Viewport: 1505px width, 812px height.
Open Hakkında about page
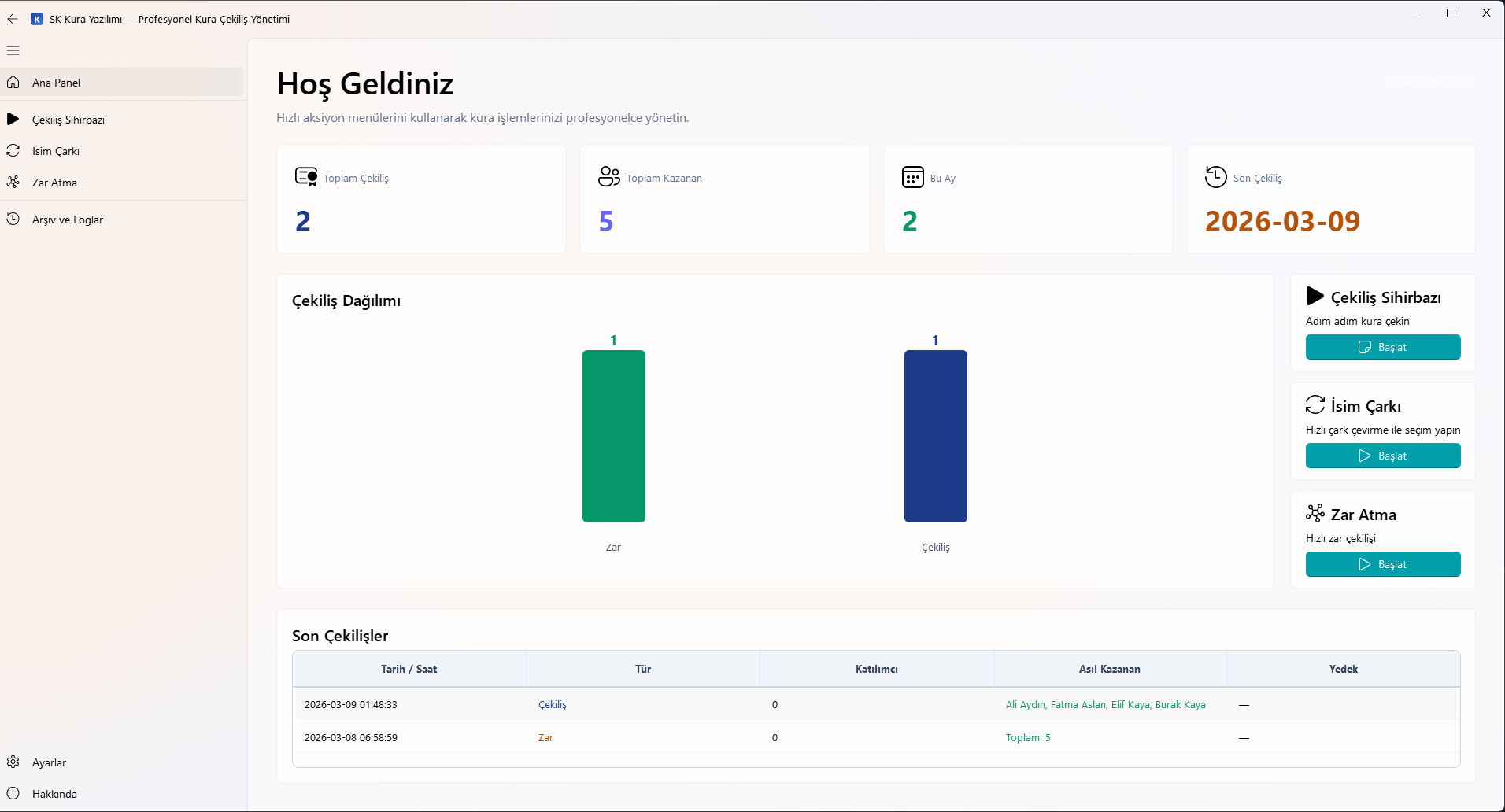(x=54, y=794)
